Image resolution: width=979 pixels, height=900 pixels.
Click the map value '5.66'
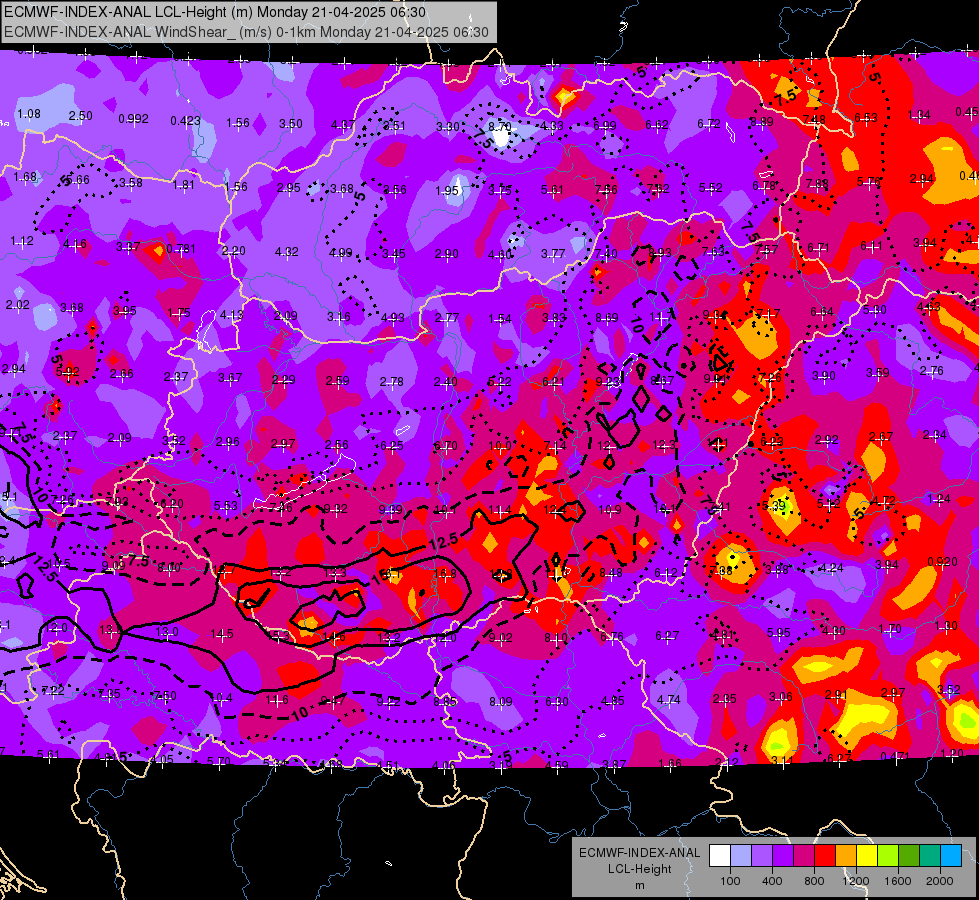click(77, 180)
